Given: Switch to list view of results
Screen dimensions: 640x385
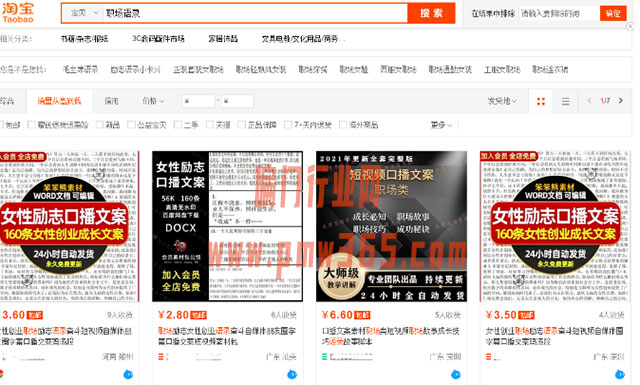Looking at the screenshot, I should (565, 101).
